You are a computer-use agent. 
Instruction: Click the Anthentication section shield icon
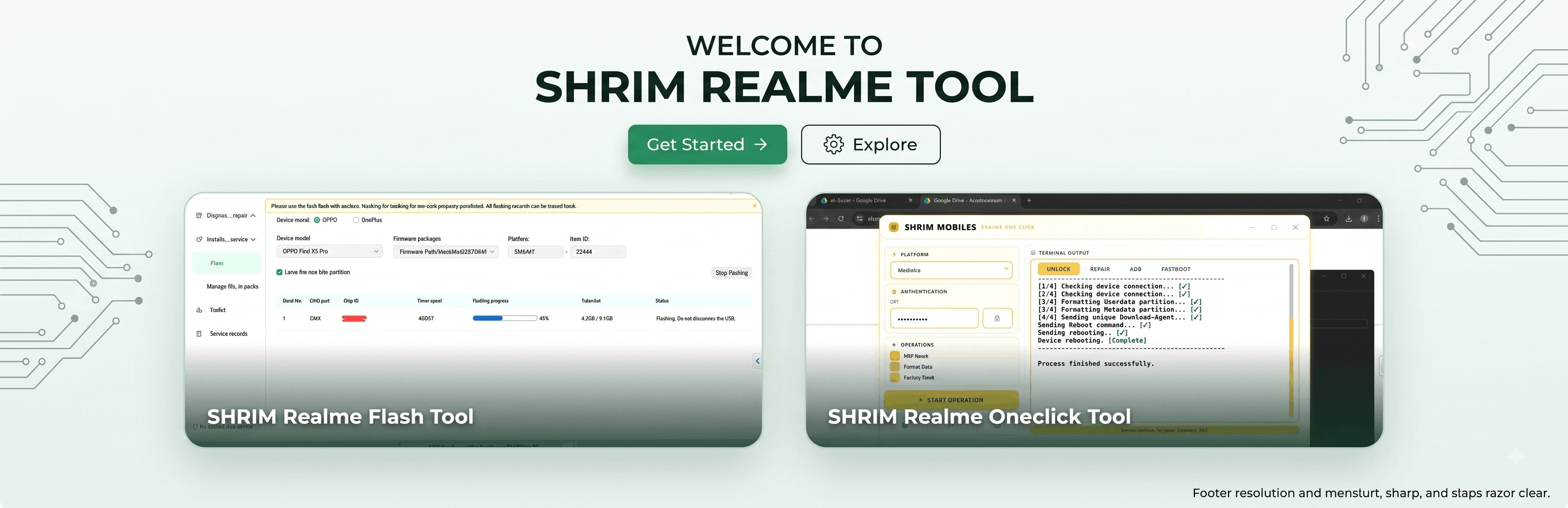coord(894,291)
